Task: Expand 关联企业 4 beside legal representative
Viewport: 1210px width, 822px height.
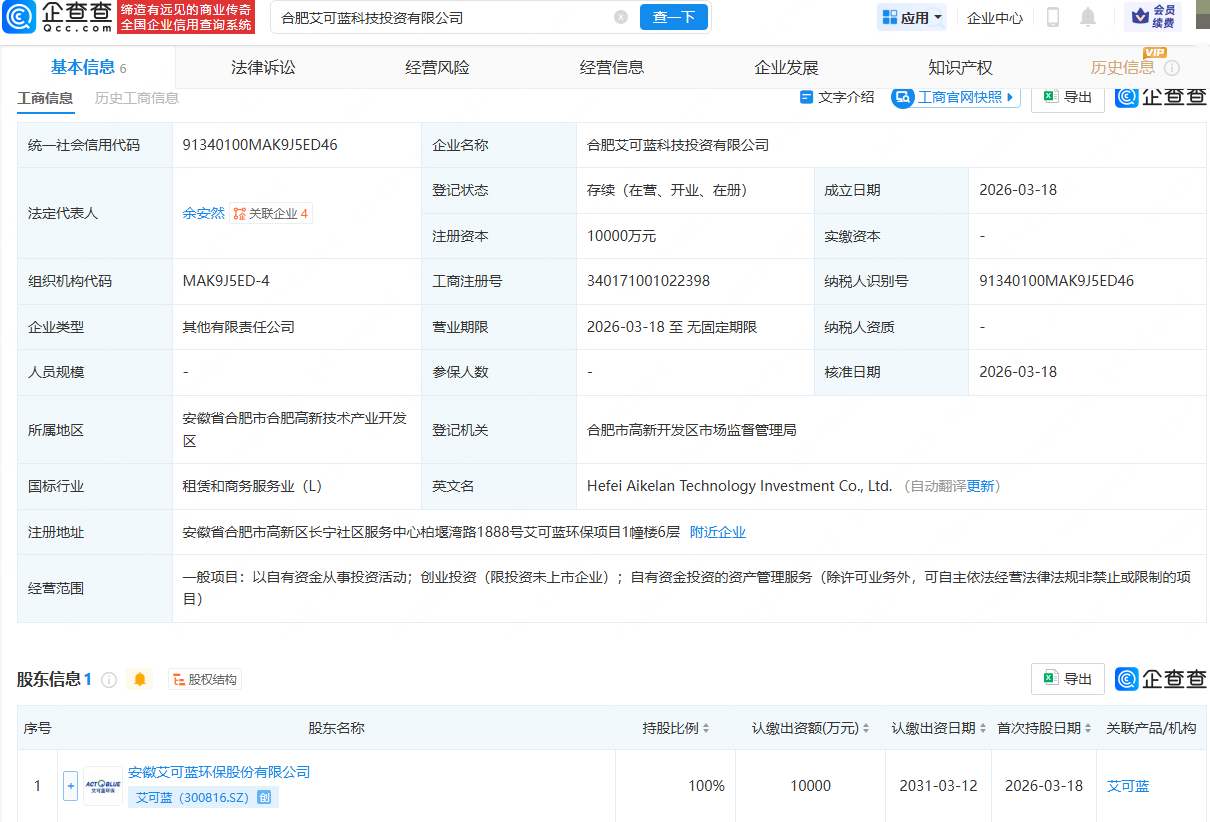Action: click(x=269, y=213)
